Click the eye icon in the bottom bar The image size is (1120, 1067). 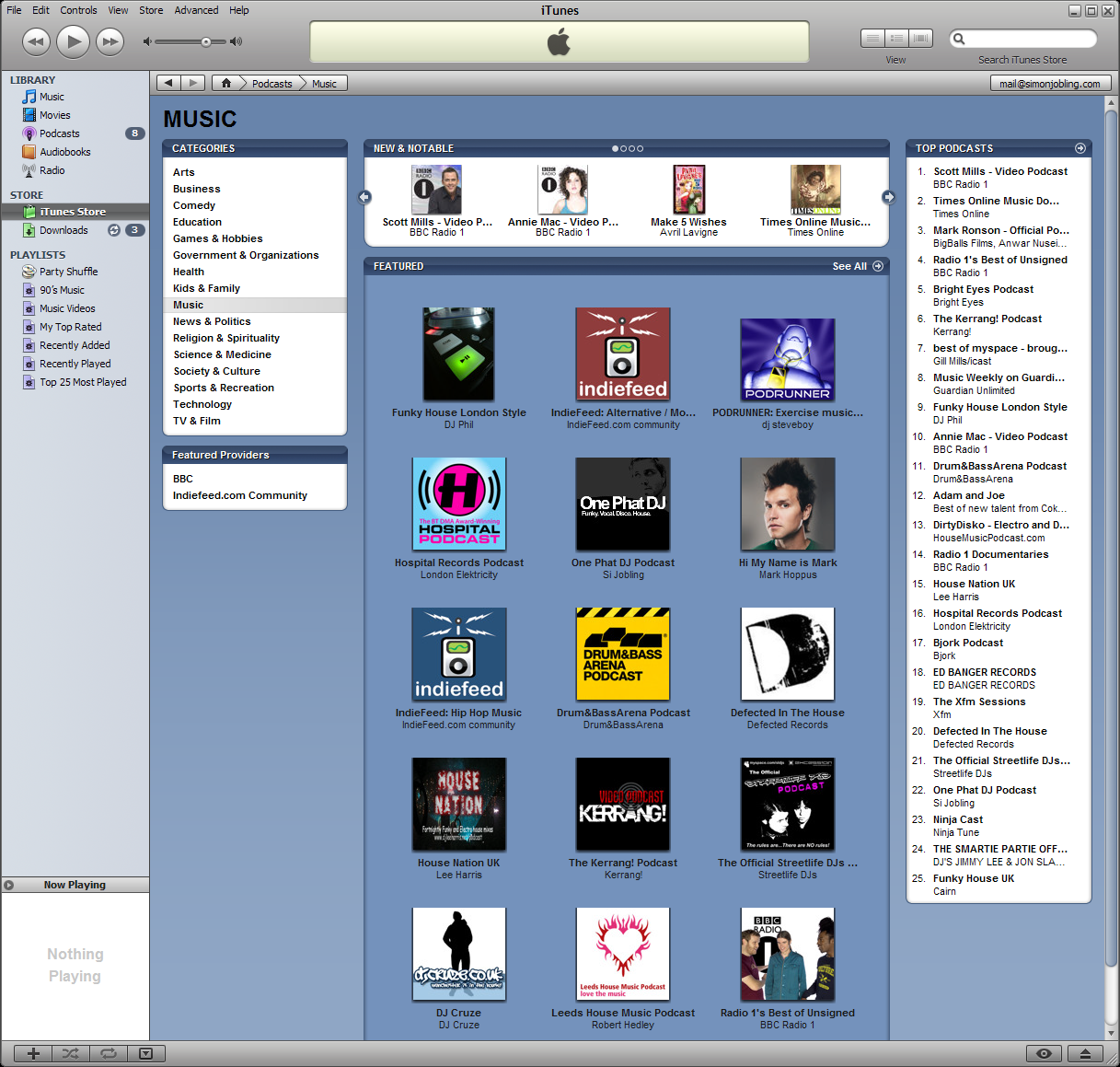pos(1044,1053)
